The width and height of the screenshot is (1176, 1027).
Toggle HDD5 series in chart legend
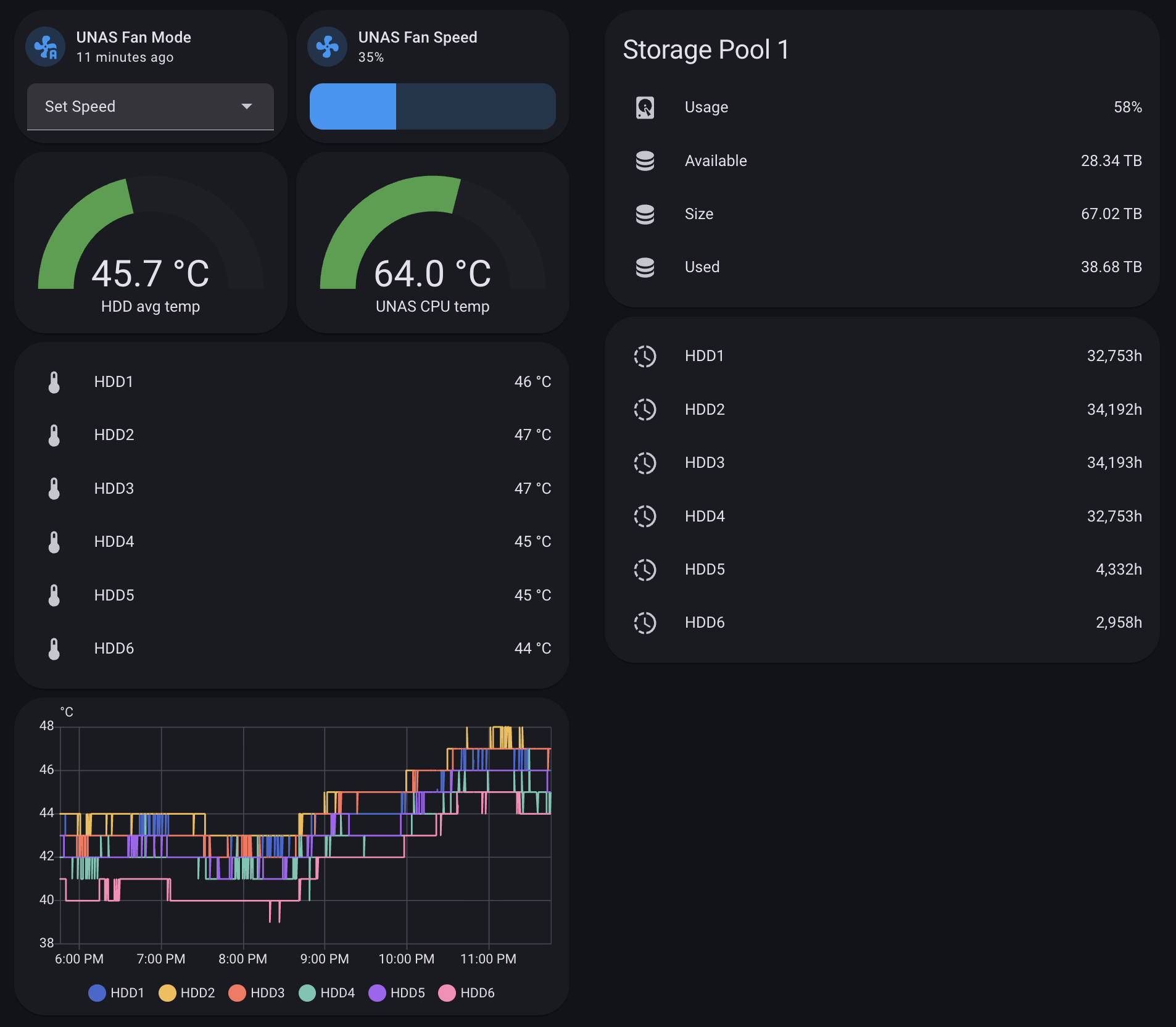pos(397,992)
